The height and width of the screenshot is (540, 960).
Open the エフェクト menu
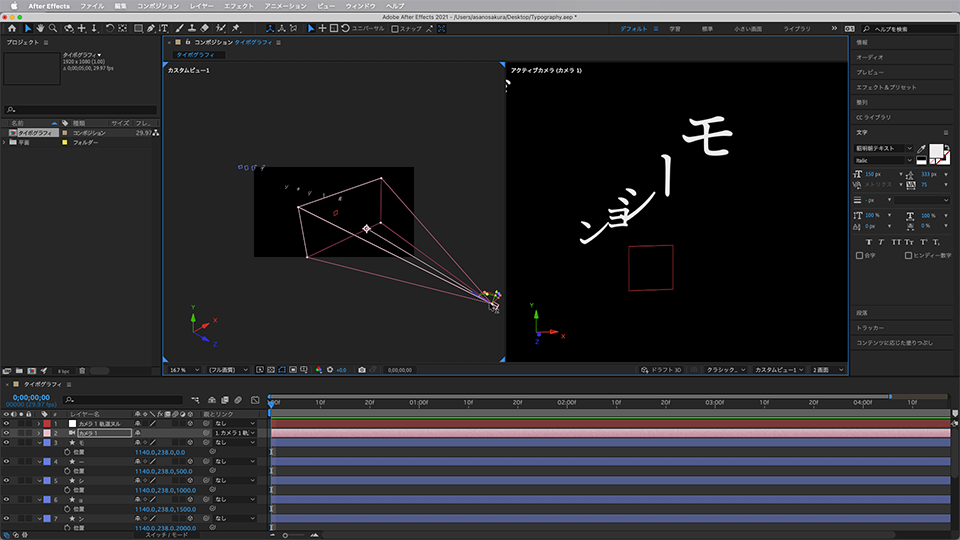[238, 6]
